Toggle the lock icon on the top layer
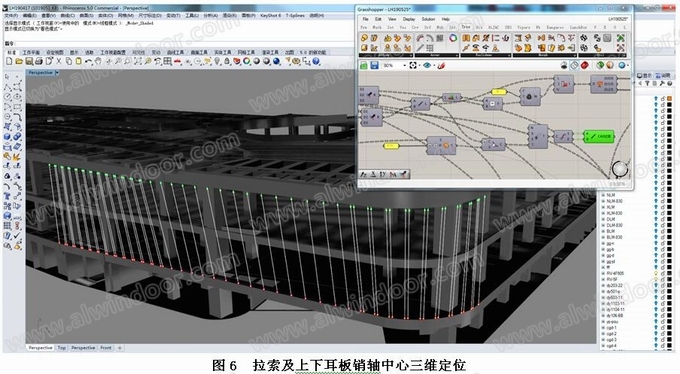The image size is (680, 374). tap(663, 99)
